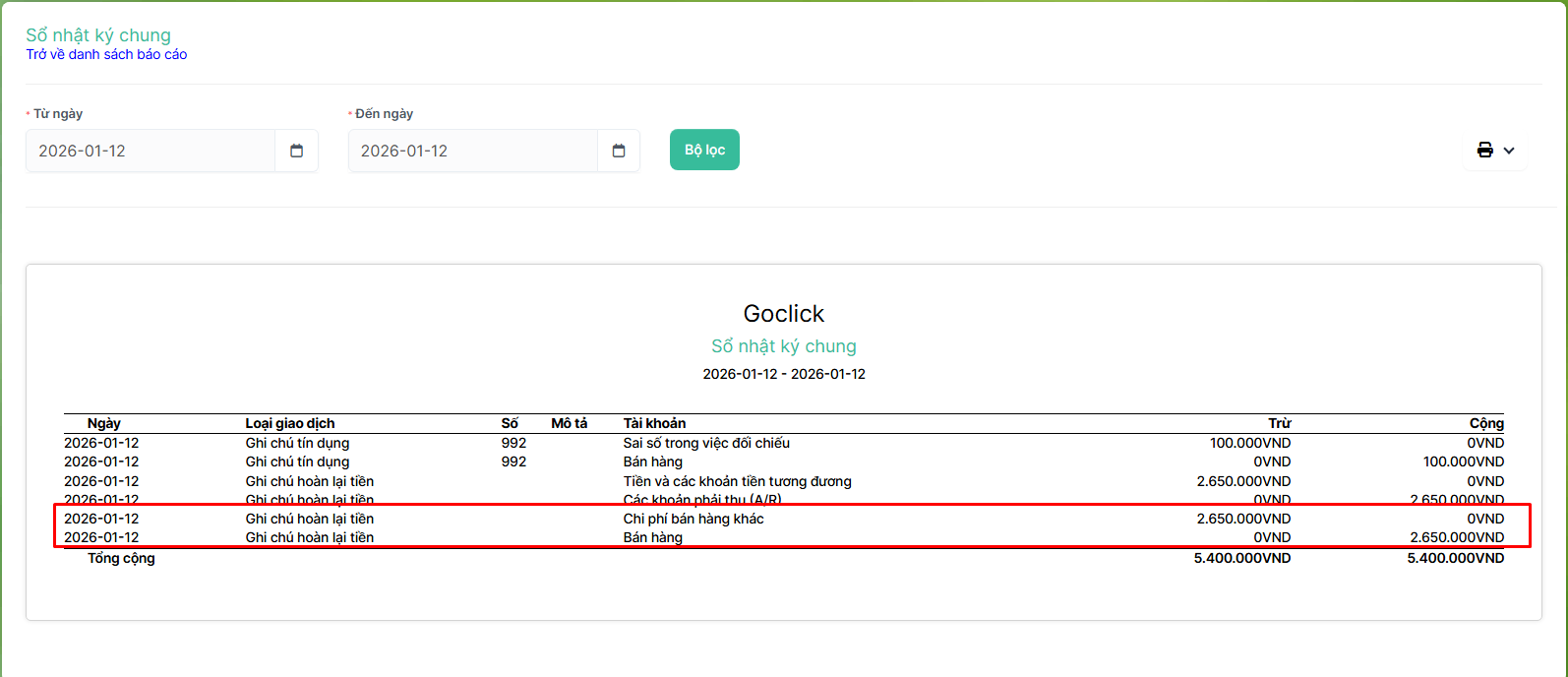Click the Cộng column header
Viewport: 1568px width, 677px height.
pos(1486,423)
